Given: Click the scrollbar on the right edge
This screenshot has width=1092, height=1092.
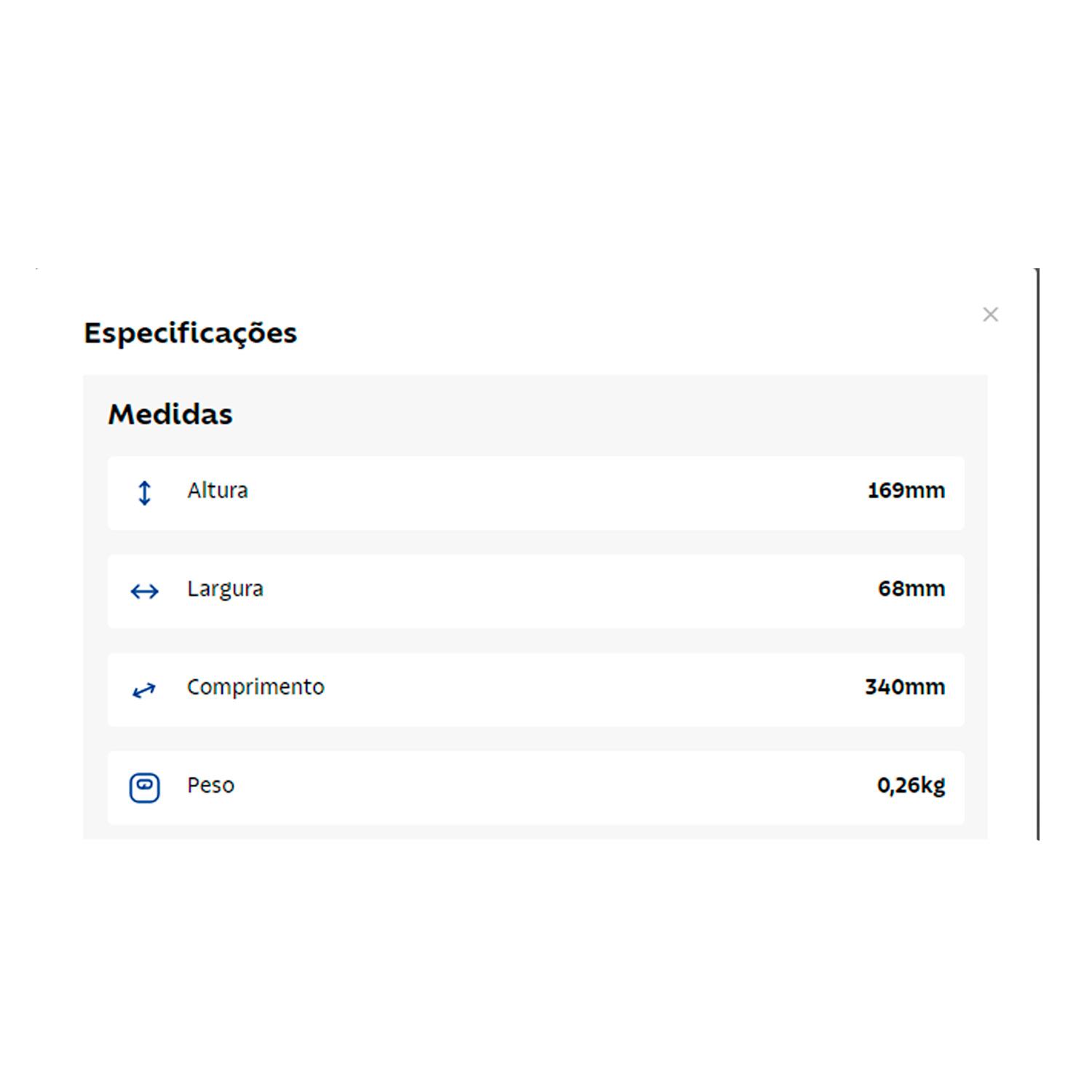Looking at the screenshot, I should tap(1037, 553).
